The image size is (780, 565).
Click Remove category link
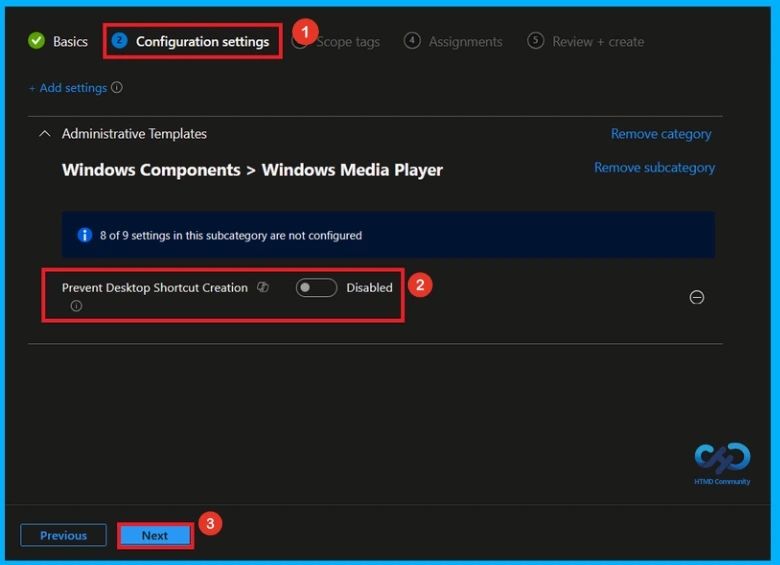point(661,134)
